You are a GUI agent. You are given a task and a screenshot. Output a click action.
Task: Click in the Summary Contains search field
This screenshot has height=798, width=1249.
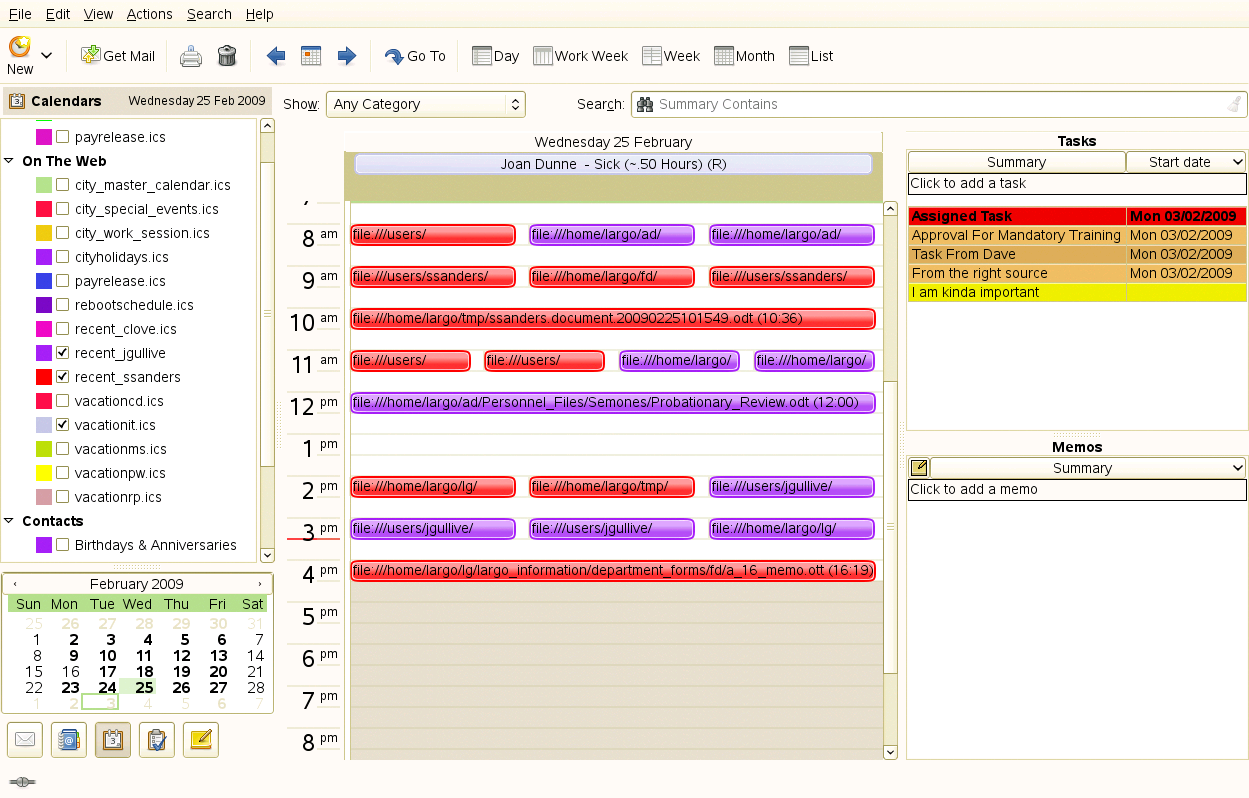click(x=940, y=104)
